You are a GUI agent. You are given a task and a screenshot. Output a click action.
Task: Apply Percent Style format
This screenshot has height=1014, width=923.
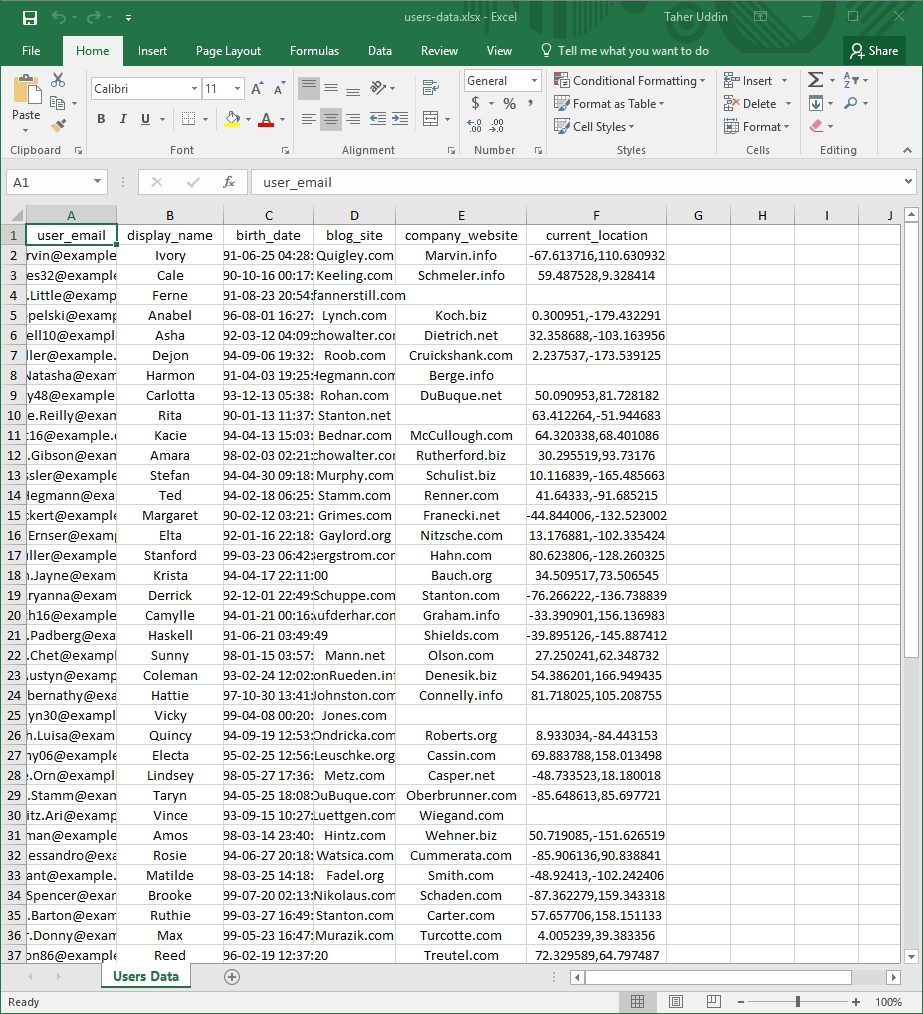pyautogui.click(x=510, y=103)
